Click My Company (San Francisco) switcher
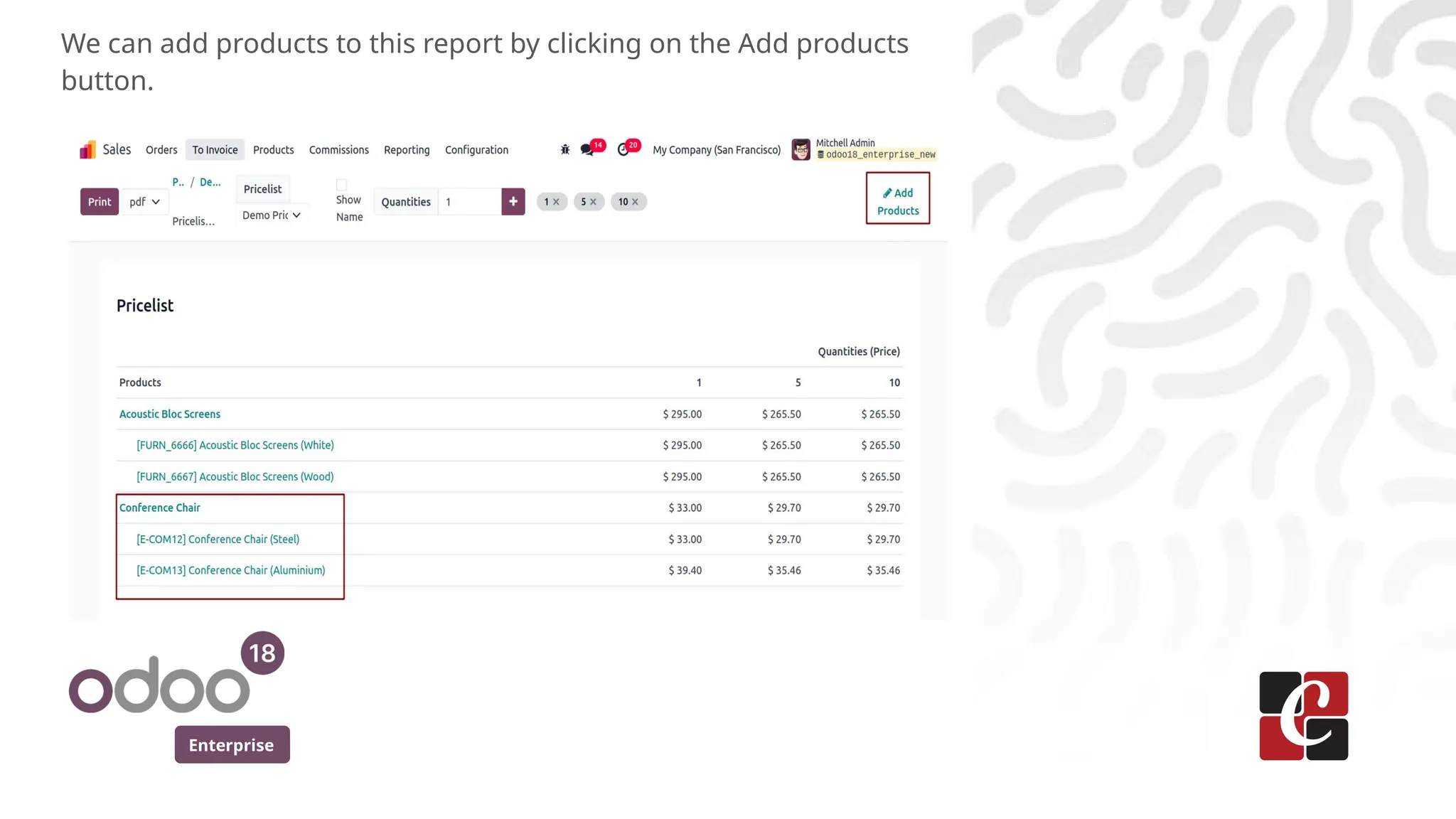This screenshot has height=819, width=1456. 717,150
